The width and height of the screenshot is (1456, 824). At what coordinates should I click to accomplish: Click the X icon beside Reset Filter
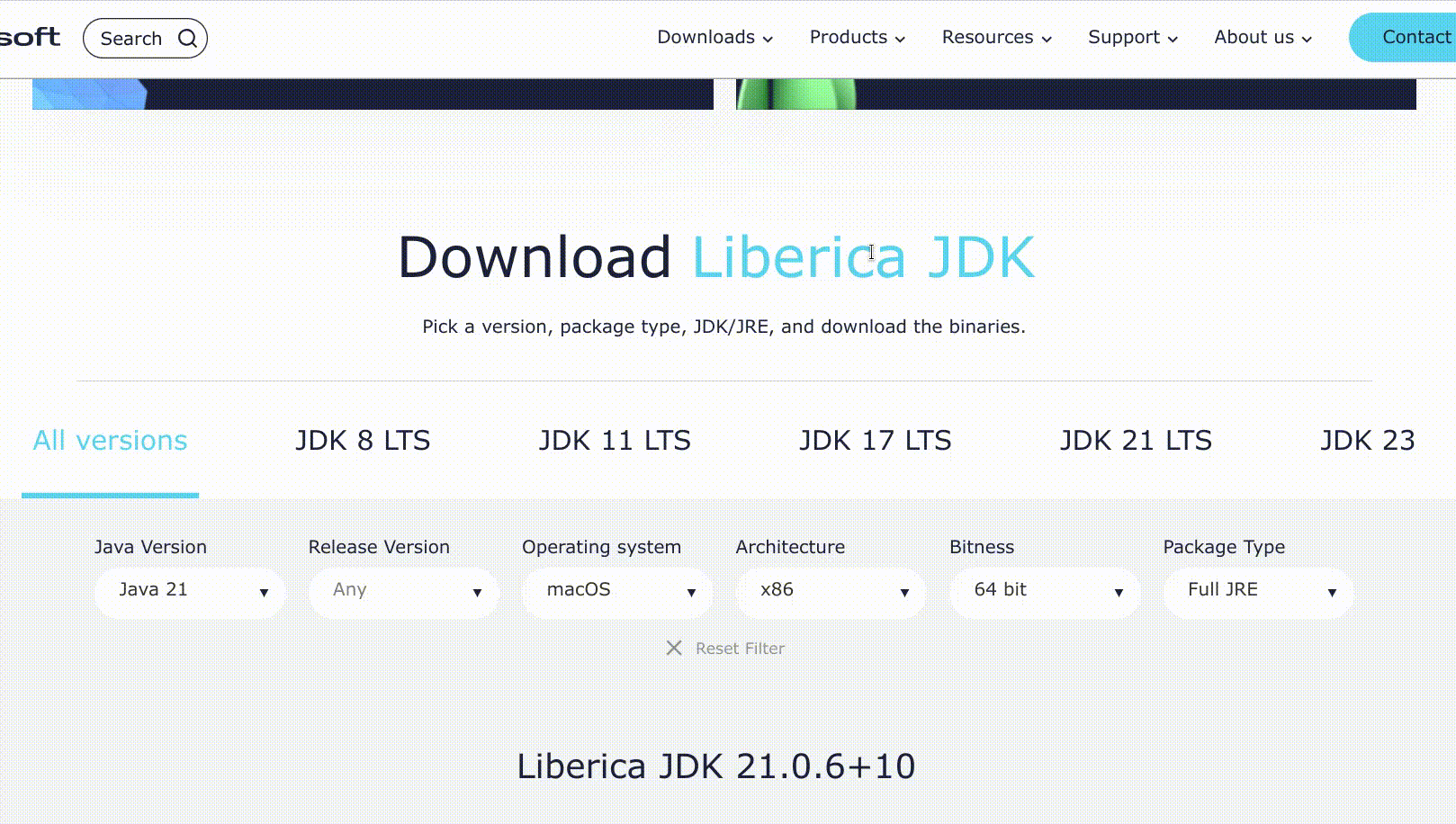[x=673, y=648]
